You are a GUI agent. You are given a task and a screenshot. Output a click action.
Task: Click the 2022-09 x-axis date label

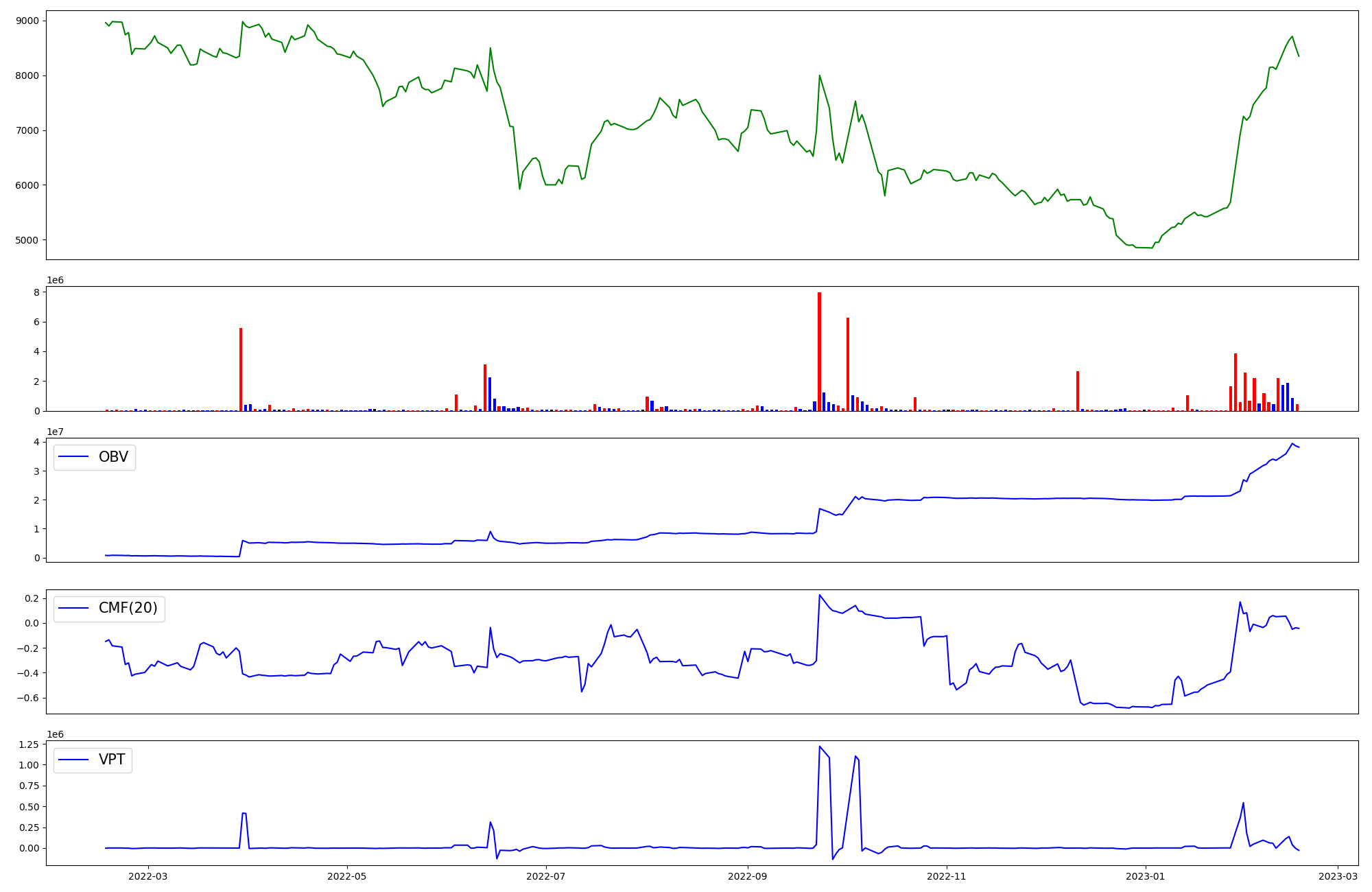tap(747, 876)
